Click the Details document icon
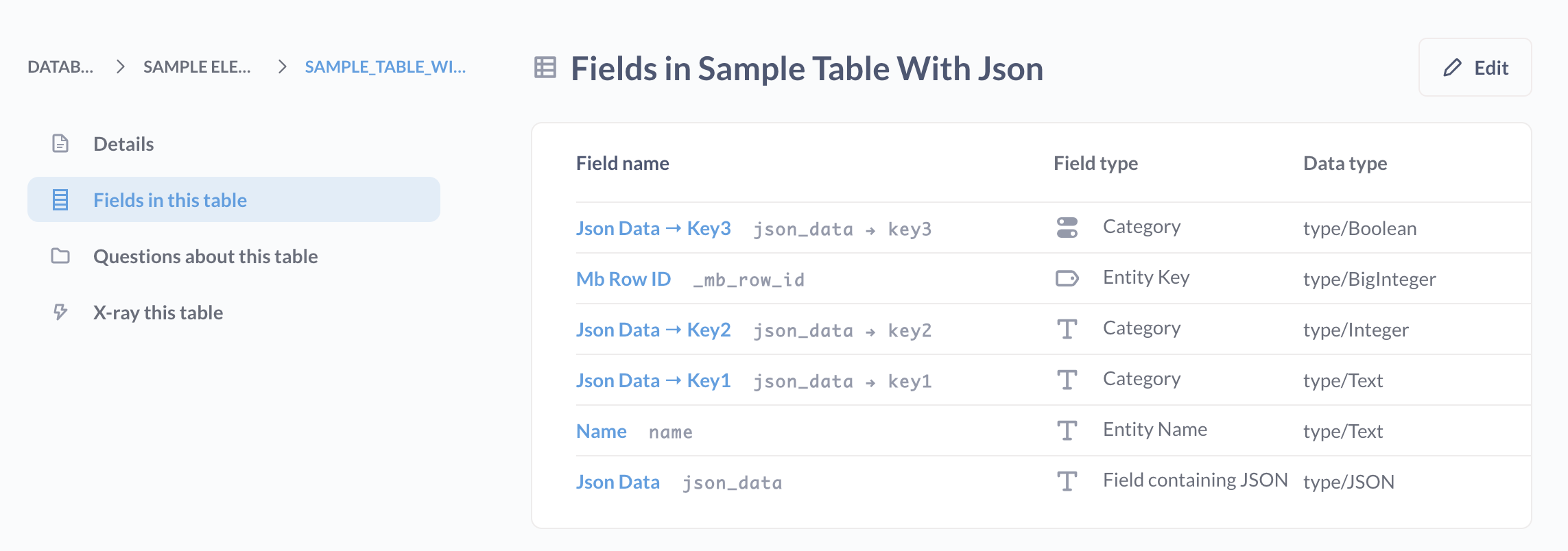This screenshot has width=1568, height=551. [60, 143]
